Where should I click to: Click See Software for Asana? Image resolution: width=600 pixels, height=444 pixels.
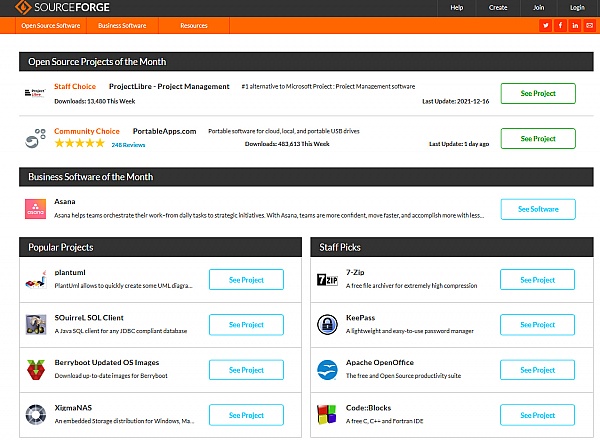pos(538,209)
